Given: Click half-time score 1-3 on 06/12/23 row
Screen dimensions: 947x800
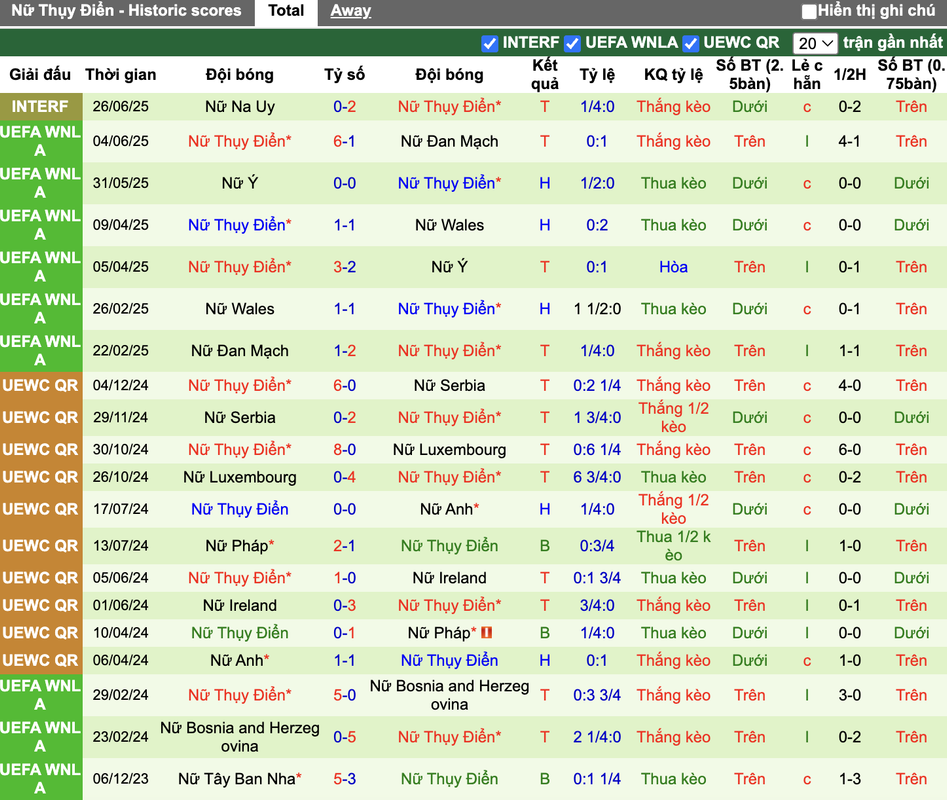Looking at the screenshot, I should point(850,779).
